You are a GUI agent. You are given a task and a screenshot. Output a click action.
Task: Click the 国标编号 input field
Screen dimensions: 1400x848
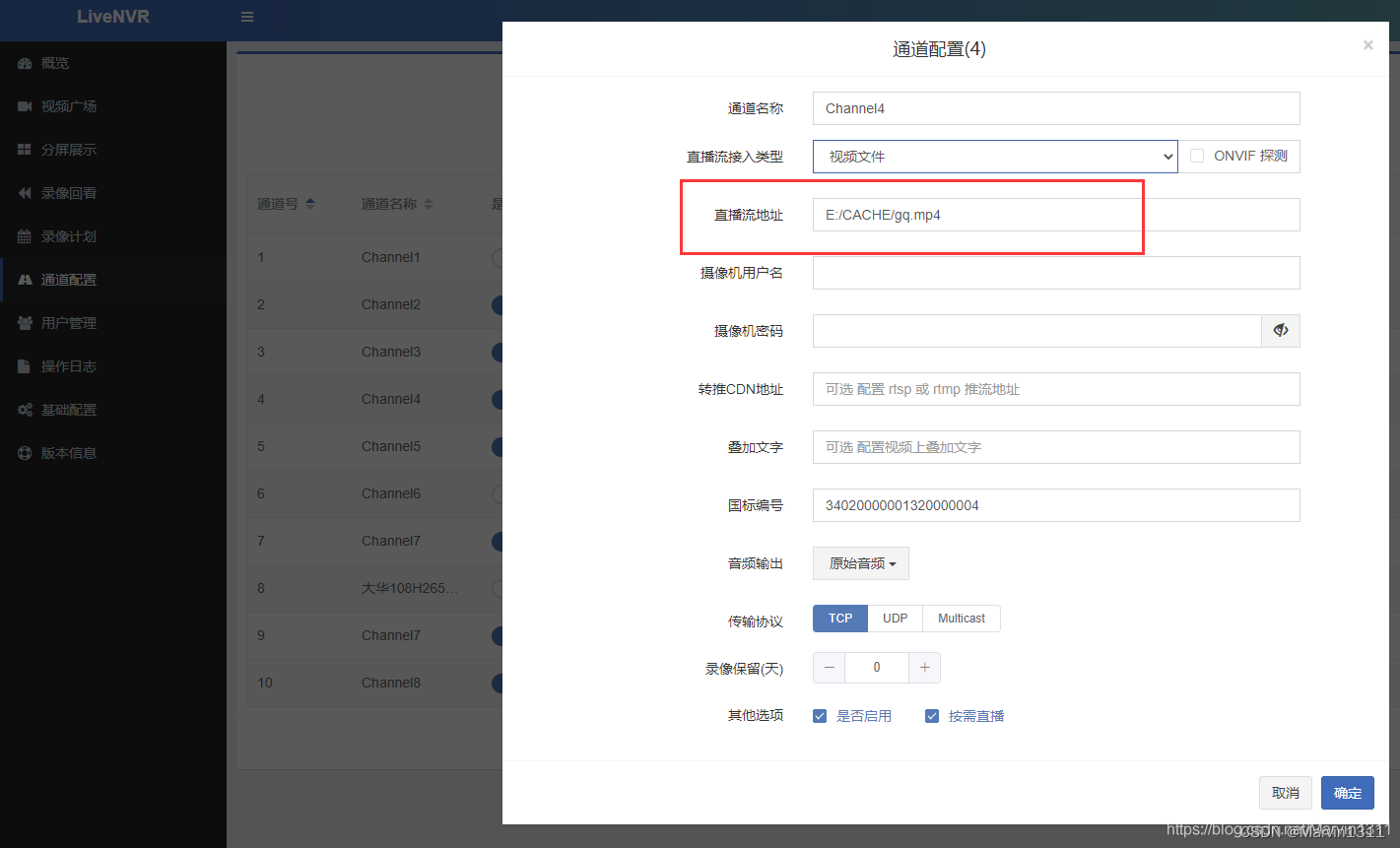tap(1056, 505)
